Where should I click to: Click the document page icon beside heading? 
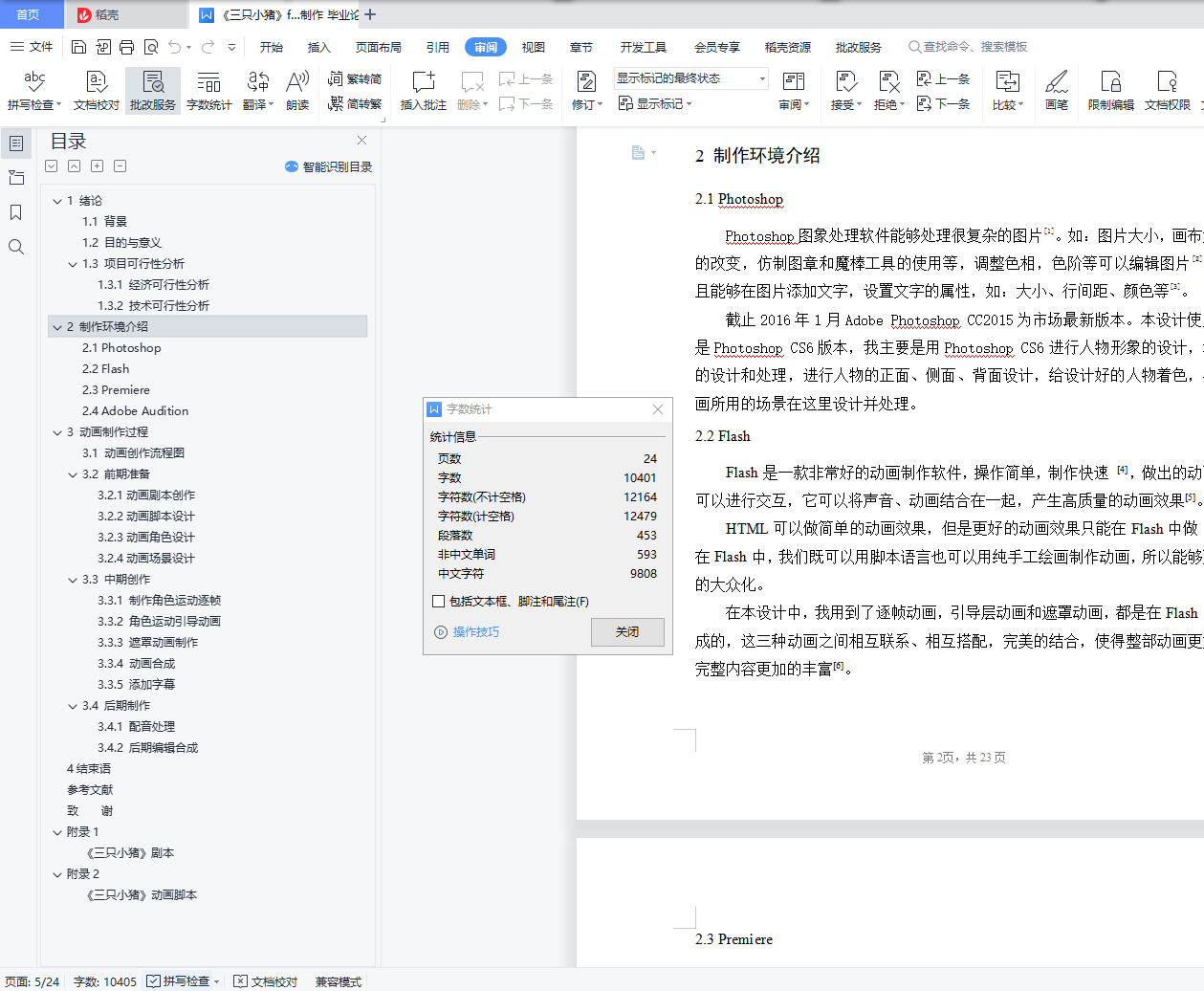[638, 153]
